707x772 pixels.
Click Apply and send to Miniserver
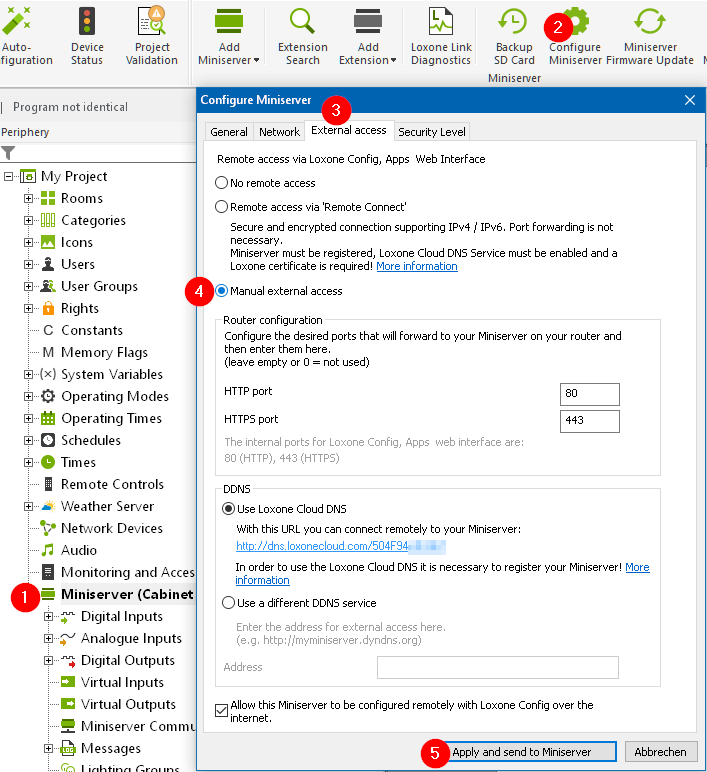[521, 752]
